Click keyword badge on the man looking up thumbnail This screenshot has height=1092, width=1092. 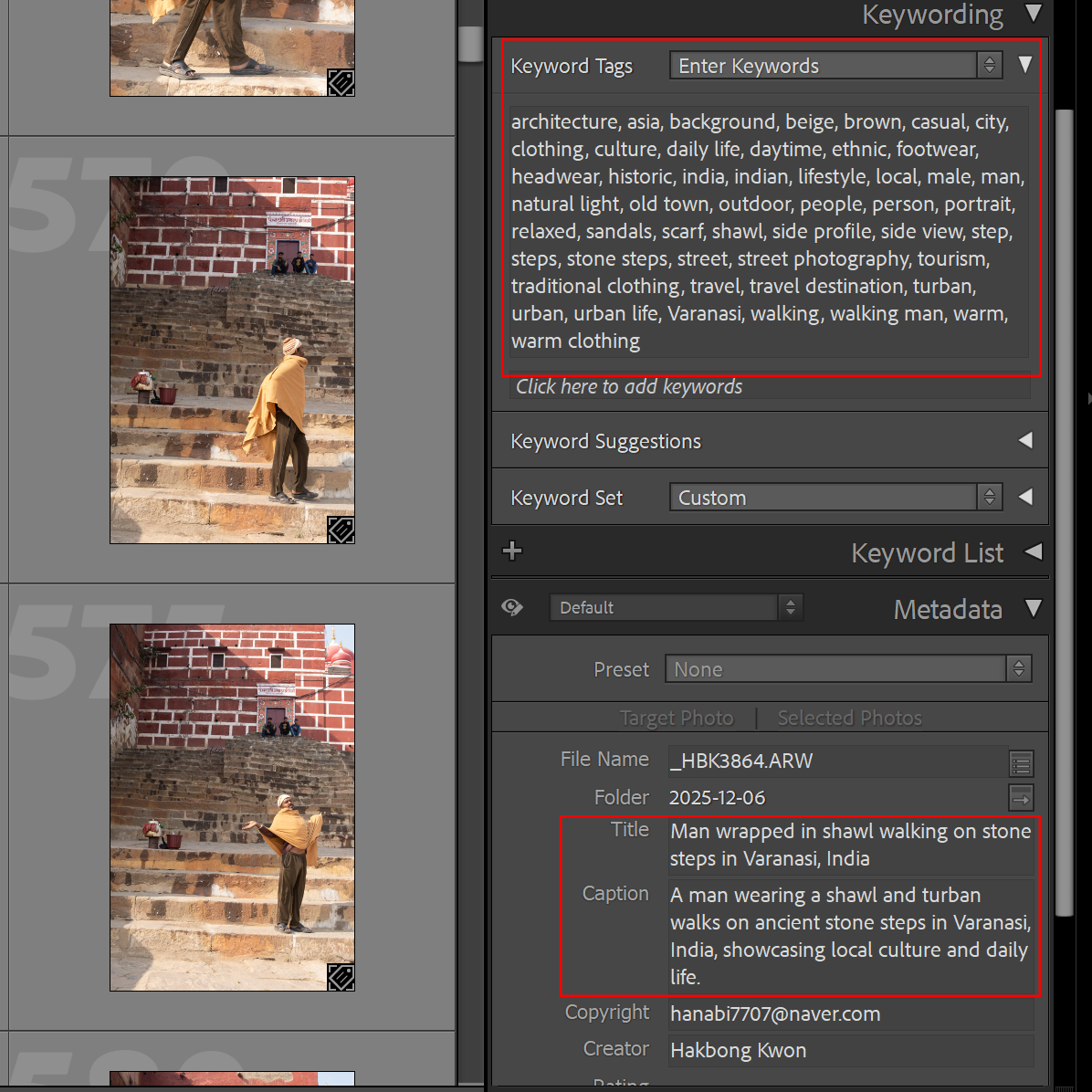pyautogui.click(x=341, y=530)
